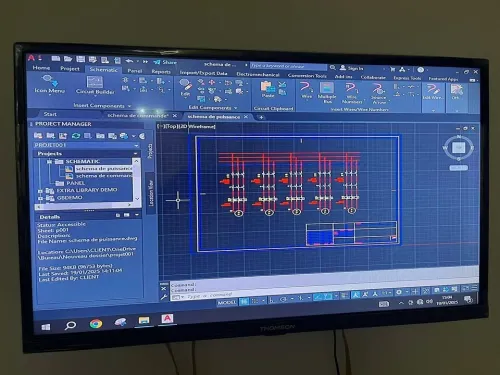Click the AutoCAD icon in the taskbar
Viewport: 500px width, 375px height.
(x=167, y=319)
